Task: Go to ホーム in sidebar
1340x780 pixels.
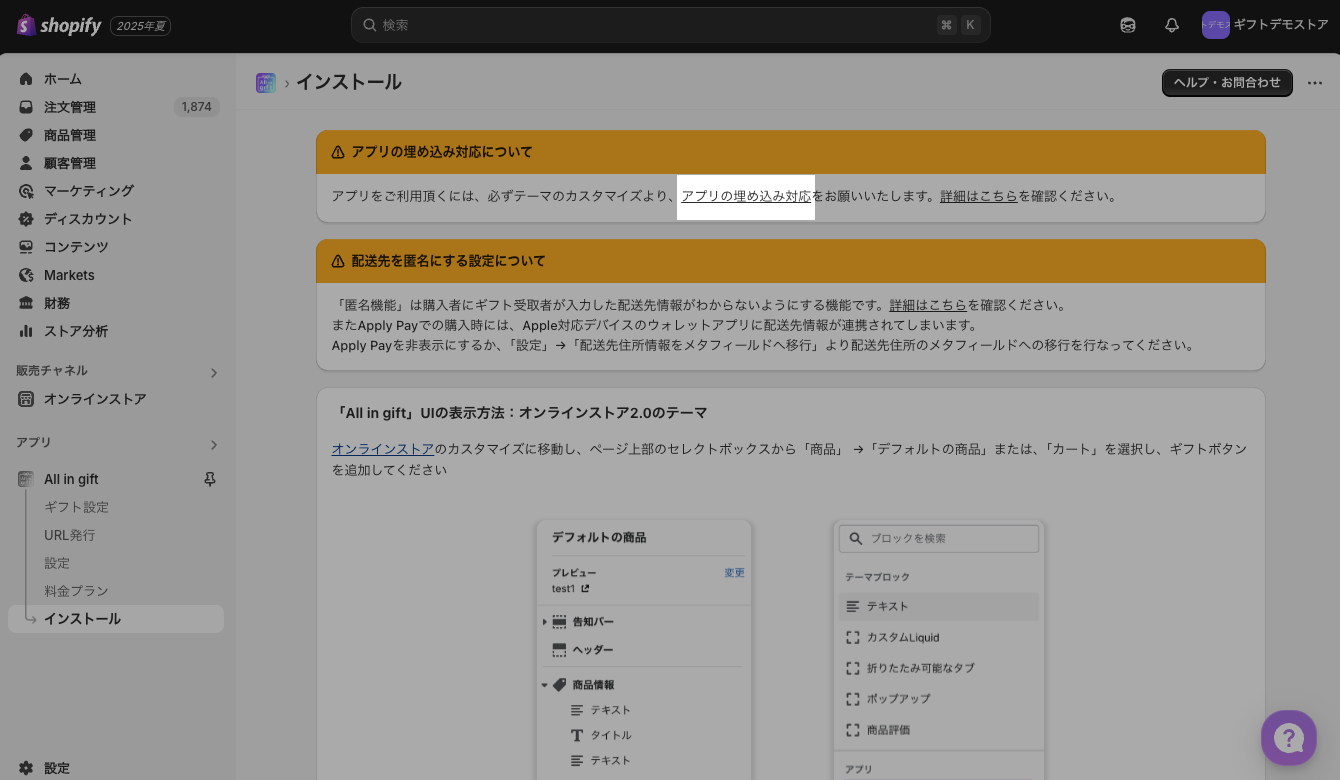Action: (63, 79)
